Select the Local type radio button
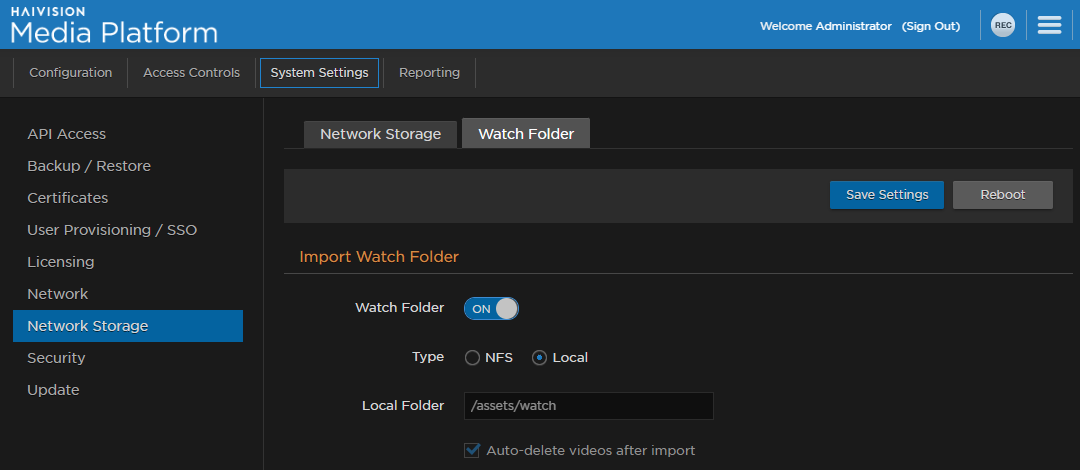Image resolution: width=1080 pixels, height=470 pixels. 540,358
